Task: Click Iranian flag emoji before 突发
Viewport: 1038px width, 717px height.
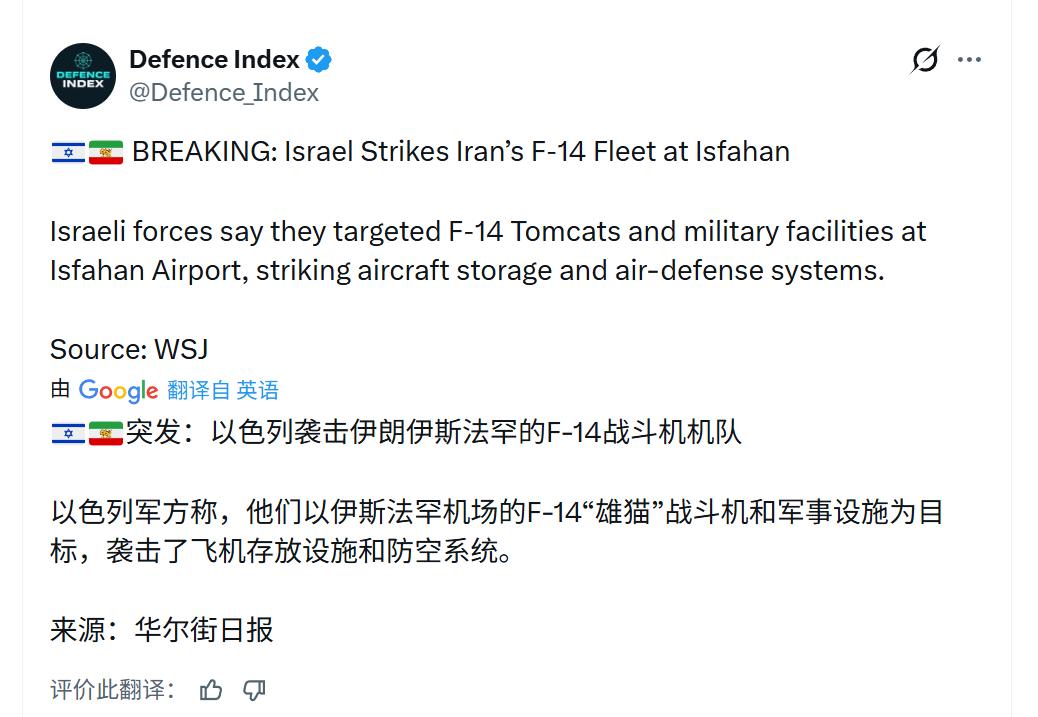Action: 105,433
